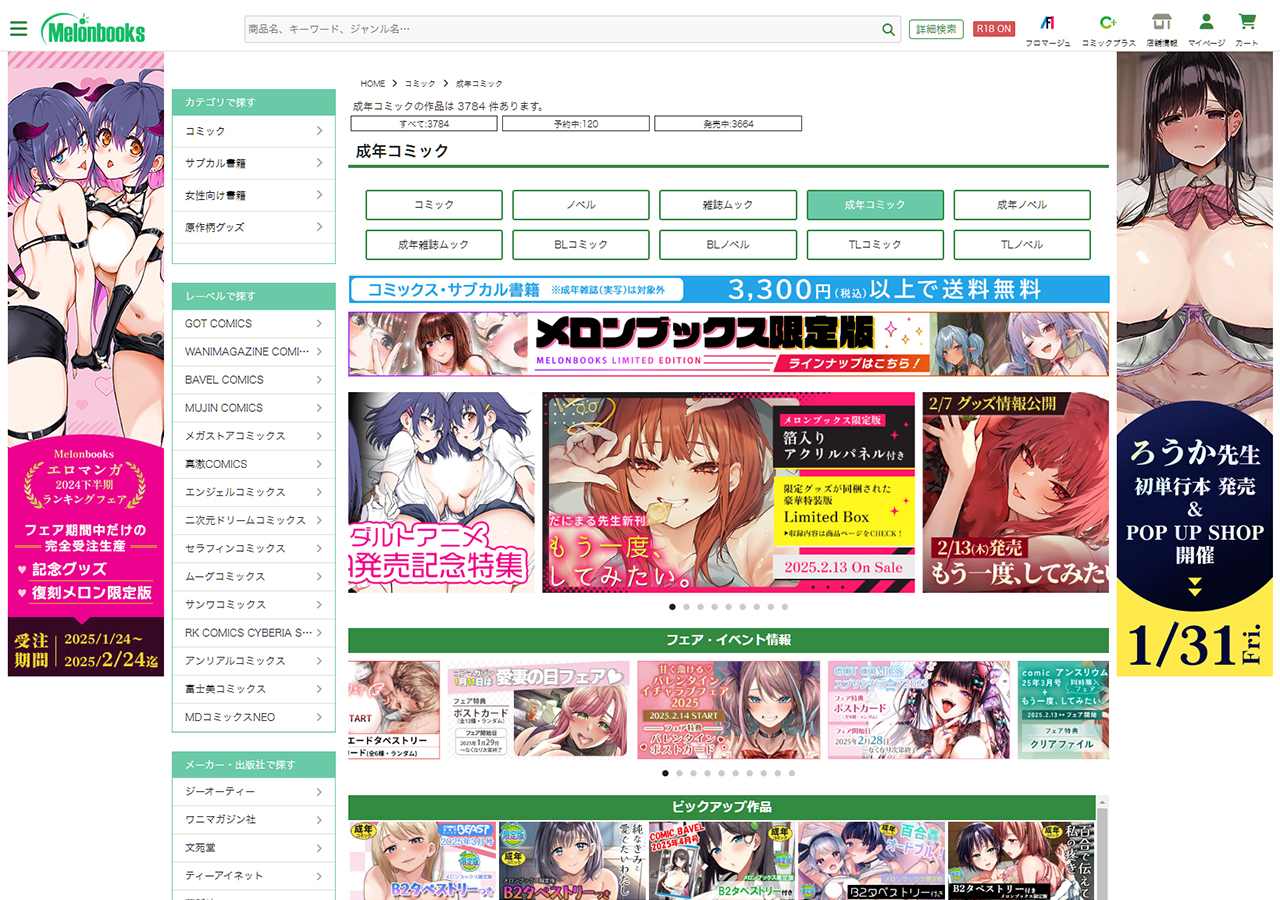Click the product search input field
Image resolution: width=1280 pixels, height=900 pixels.
[x=560, y=30]
